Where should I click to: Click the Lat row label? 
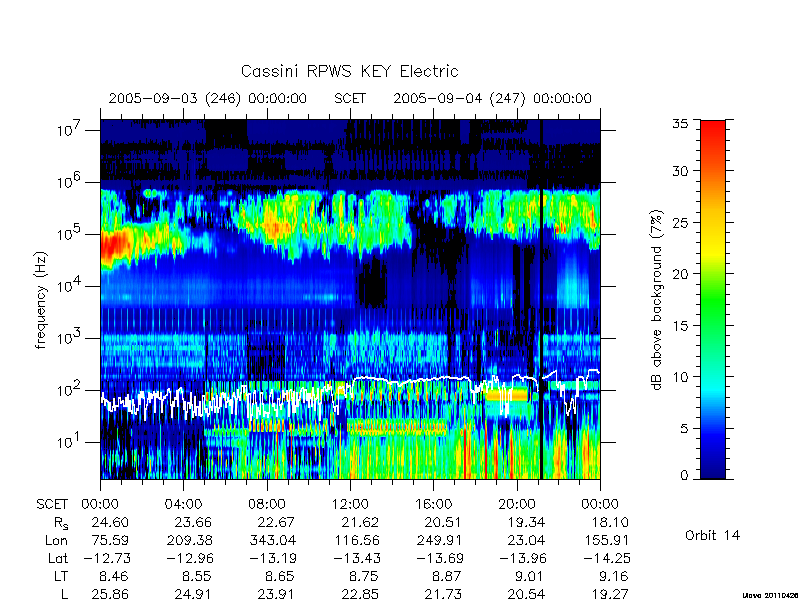[58, 558]
